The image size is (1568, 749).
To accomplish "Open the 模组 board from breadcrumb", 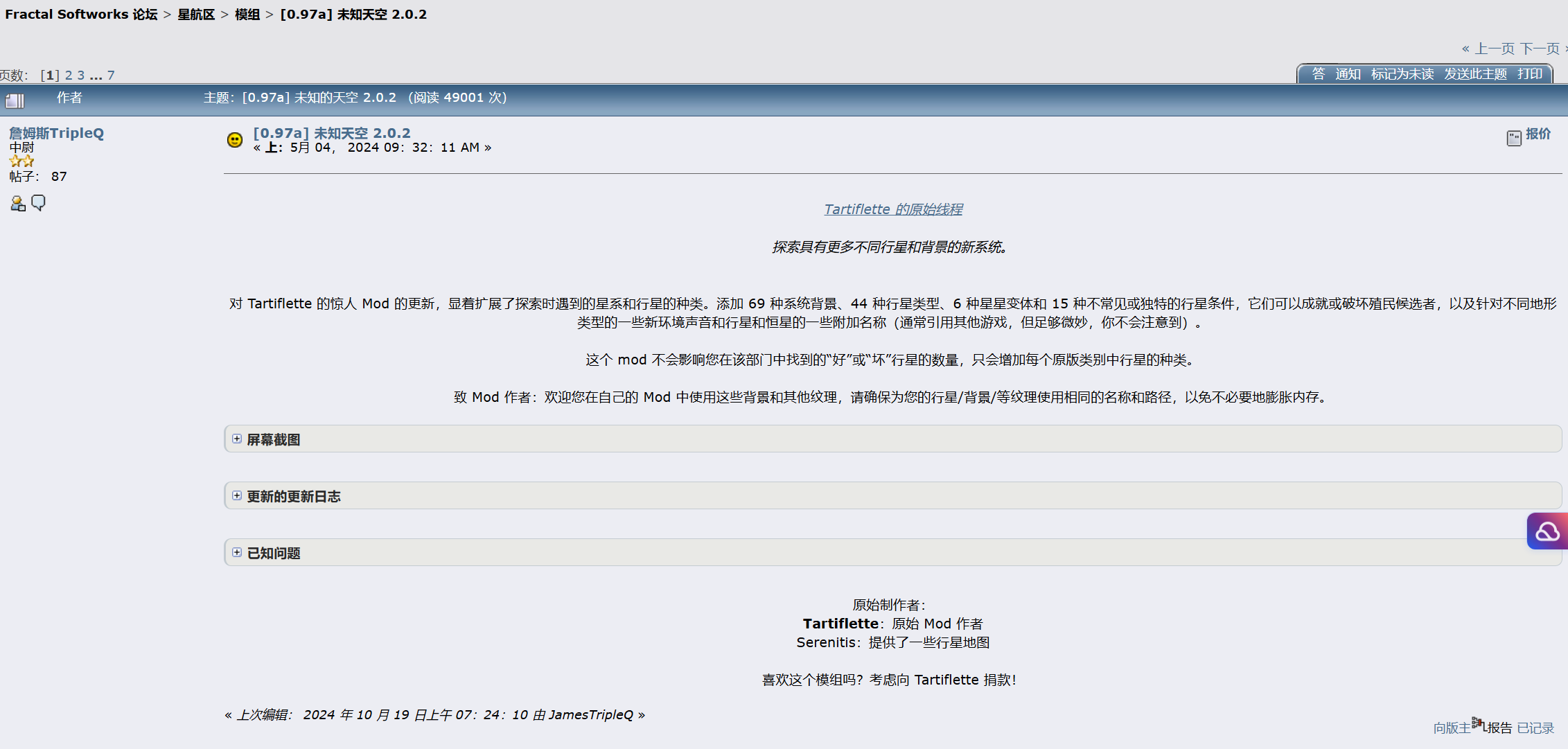I will click(x=246, y=14).
